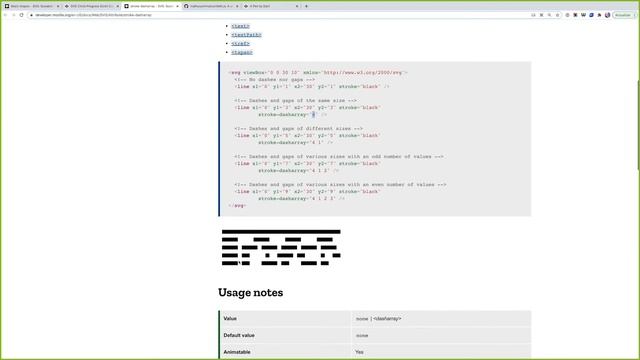Image resolution: width=640 pixels, height=360 pixels.
Task: Click the 'No dashes nor gaps' comment
Action: tap(275, 80)
